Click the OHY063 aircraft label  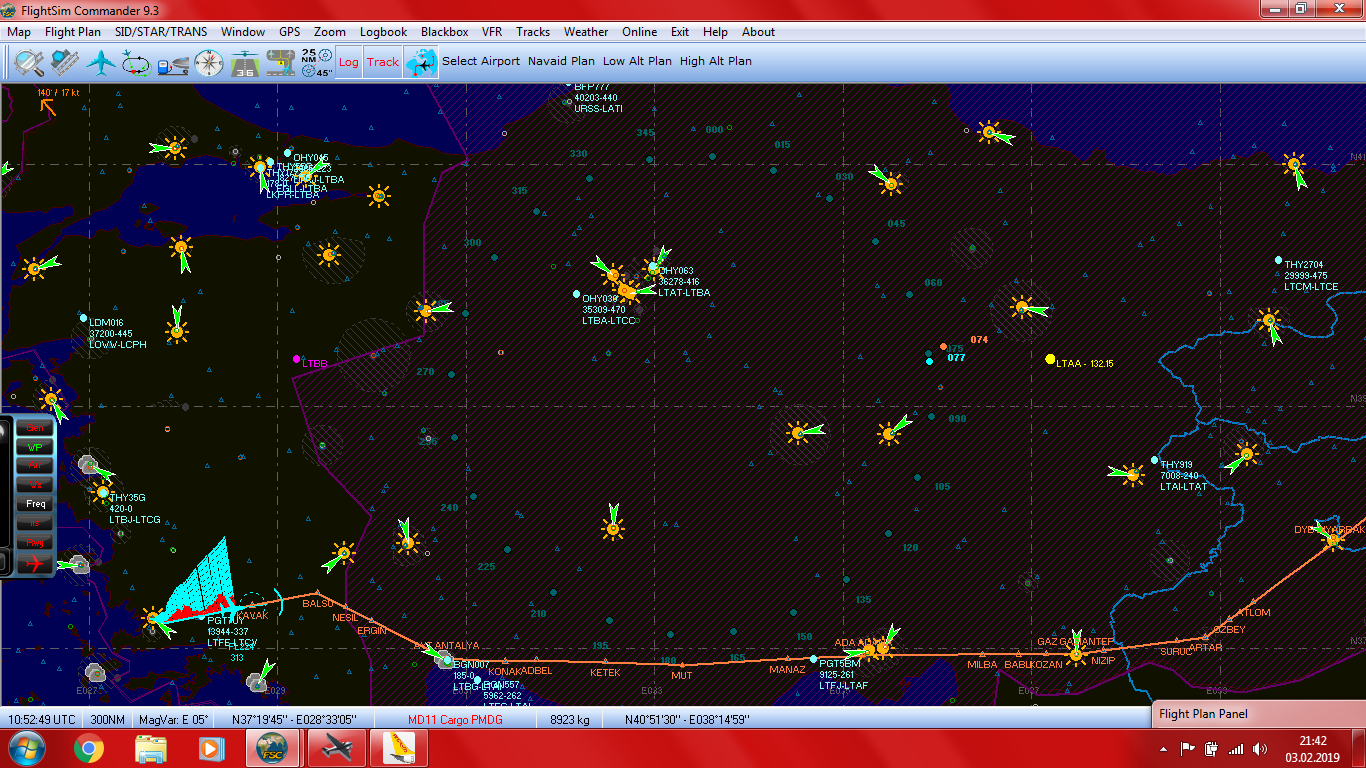pyautogui.click(x=676, y=271)
